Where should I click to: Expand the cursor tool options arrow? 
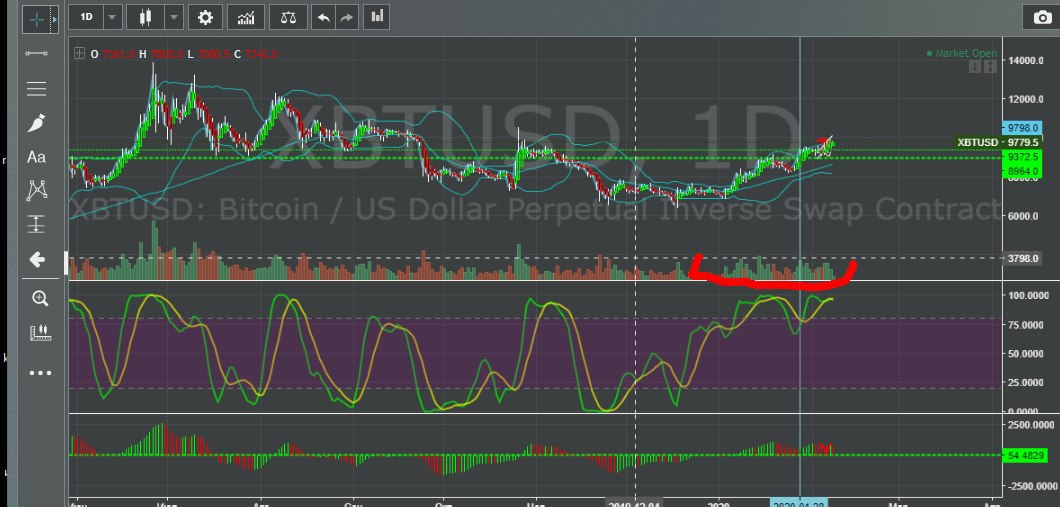(x=55, y=18)
